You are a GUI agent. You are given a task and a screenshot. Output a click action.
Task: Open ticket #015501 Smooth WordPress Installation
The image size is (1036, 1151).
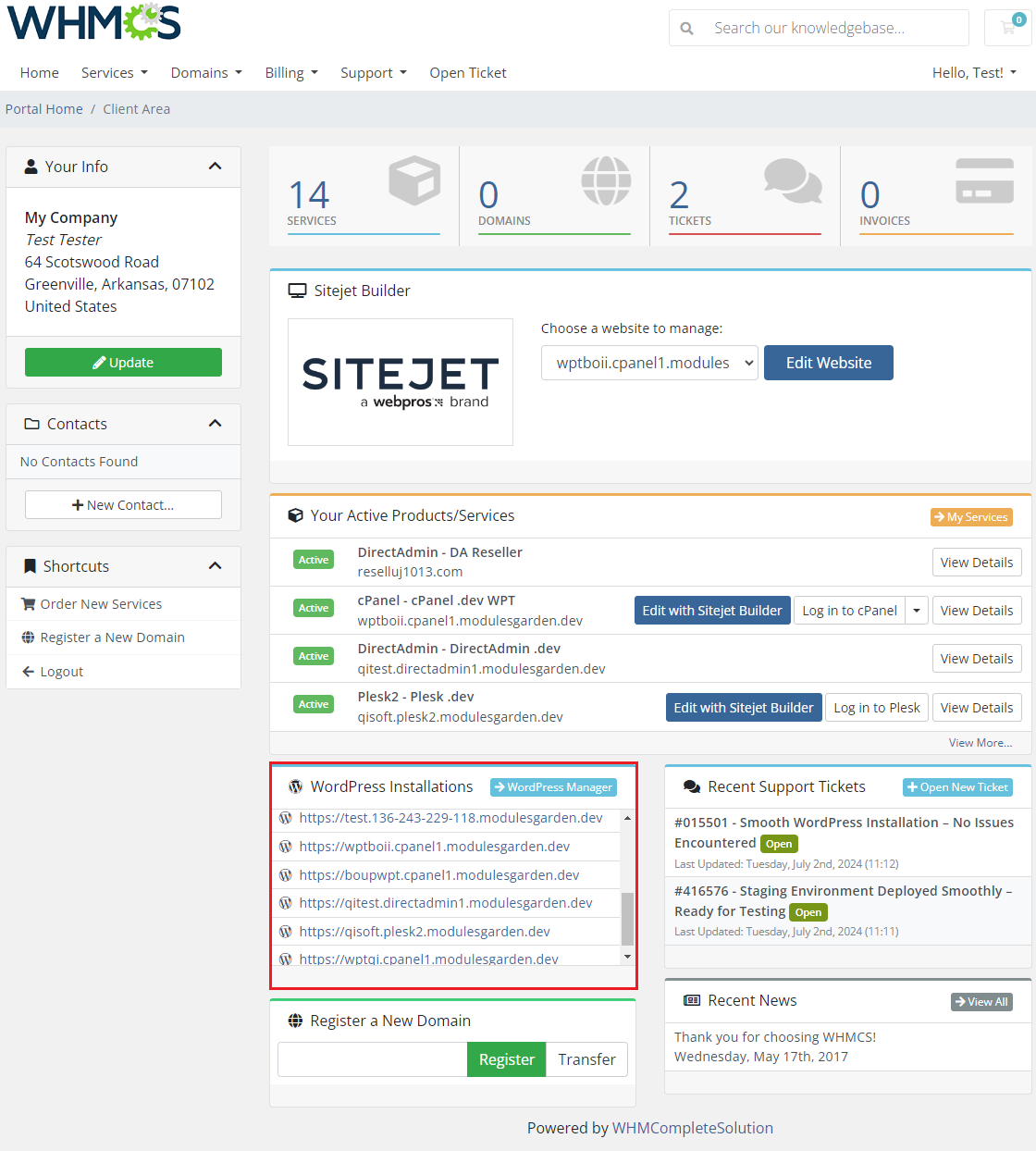[x=844, y=833]
